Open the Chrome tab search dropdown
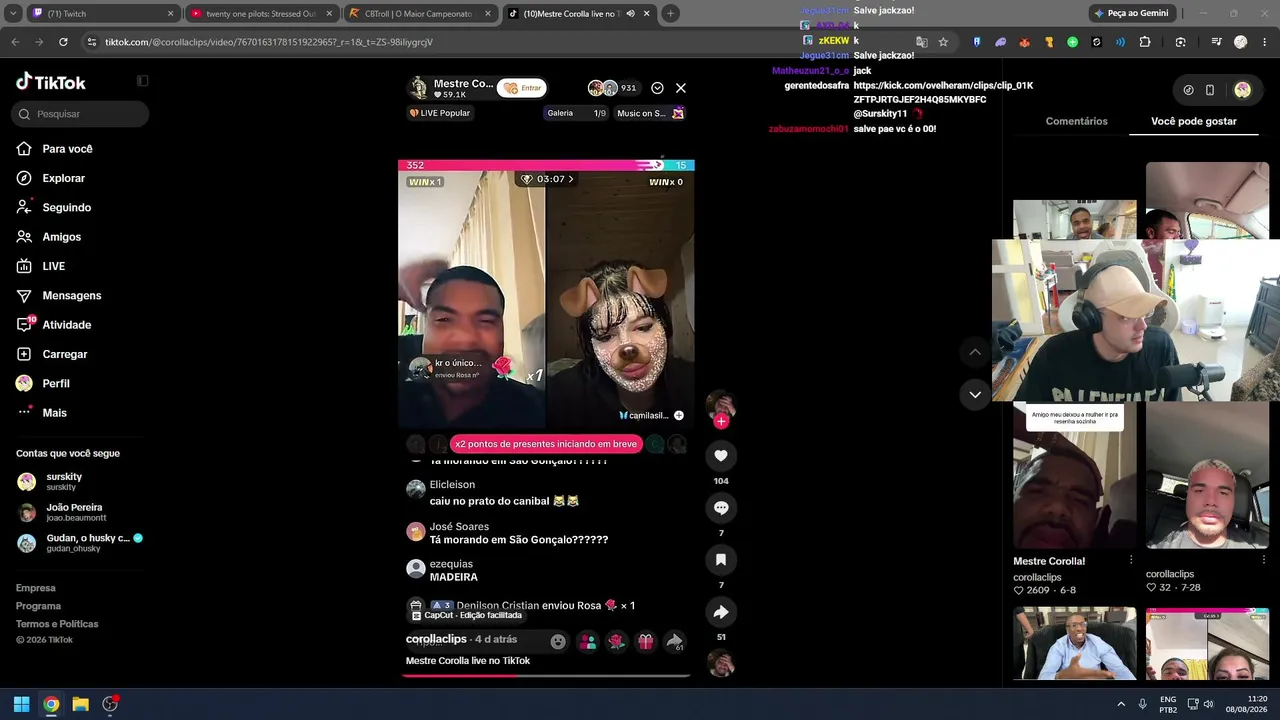The height and width of the screenshot is (720, 1280). (13, 13)
